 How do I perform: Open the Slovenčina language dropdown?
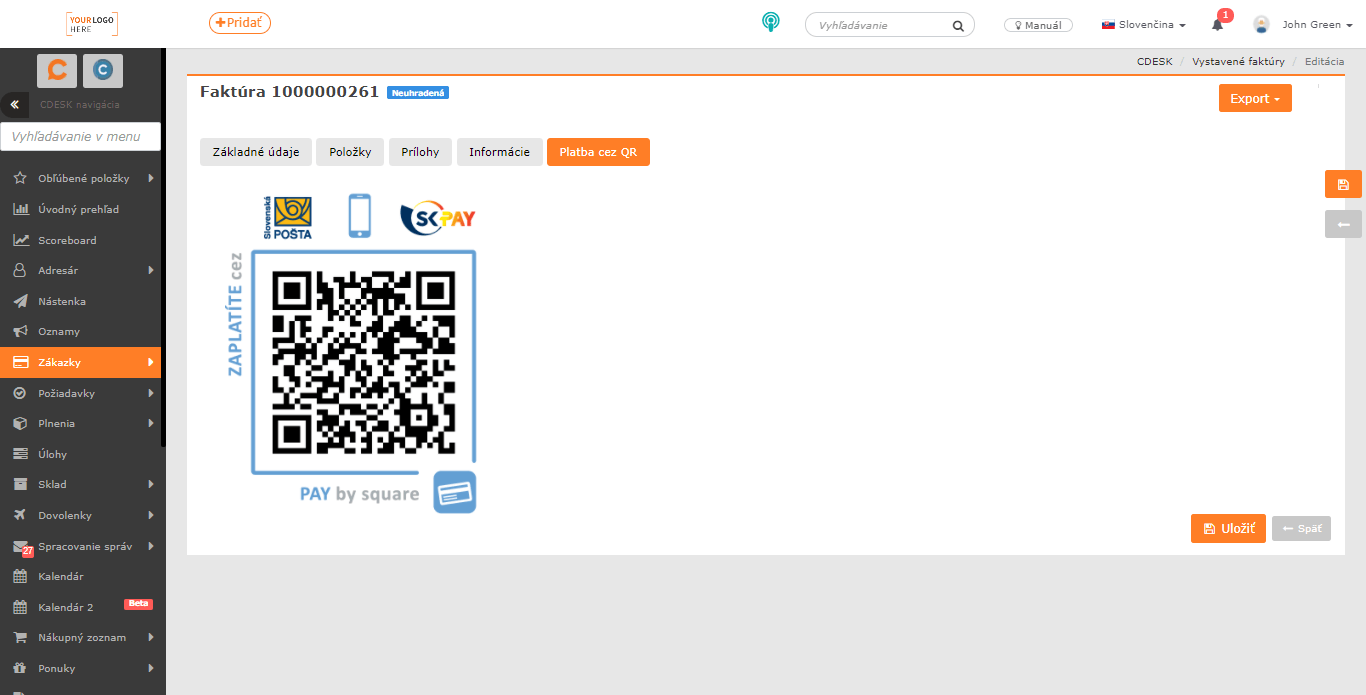pyautogui.click(x=1144, y=25)
